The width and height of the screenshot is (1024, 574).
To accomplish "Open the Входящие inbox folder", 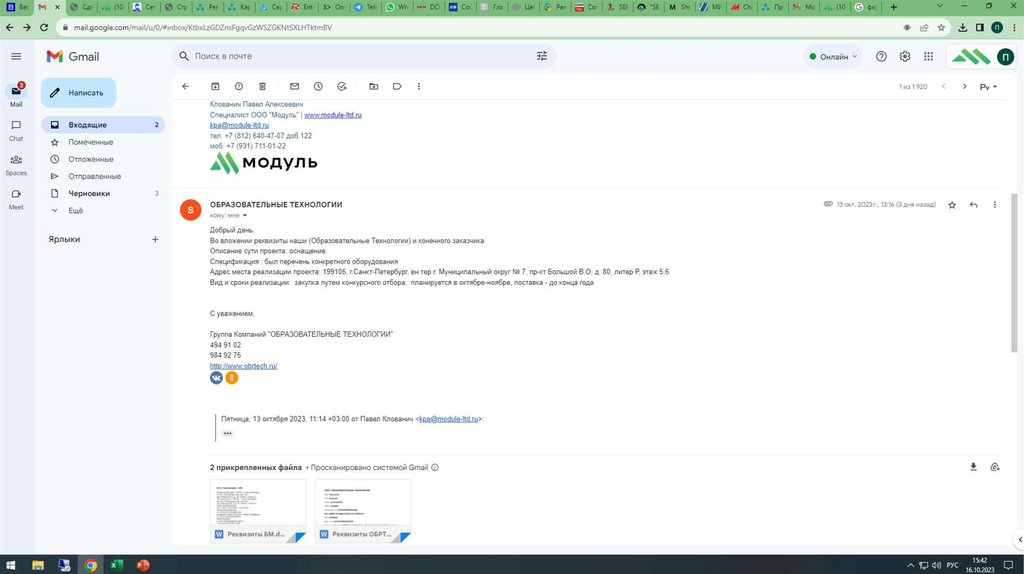I will pos(103,125).
